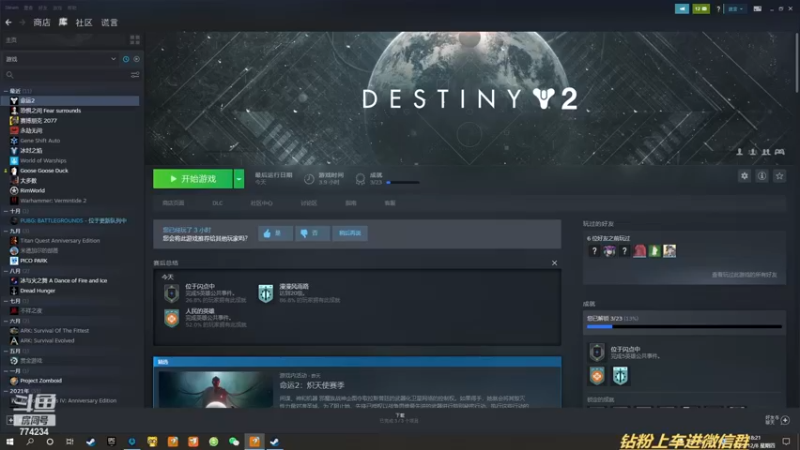The width and height of the screenshot is (800, 450).
Task: Click the friends and chat plus icon
Action: tap(785, 420)
